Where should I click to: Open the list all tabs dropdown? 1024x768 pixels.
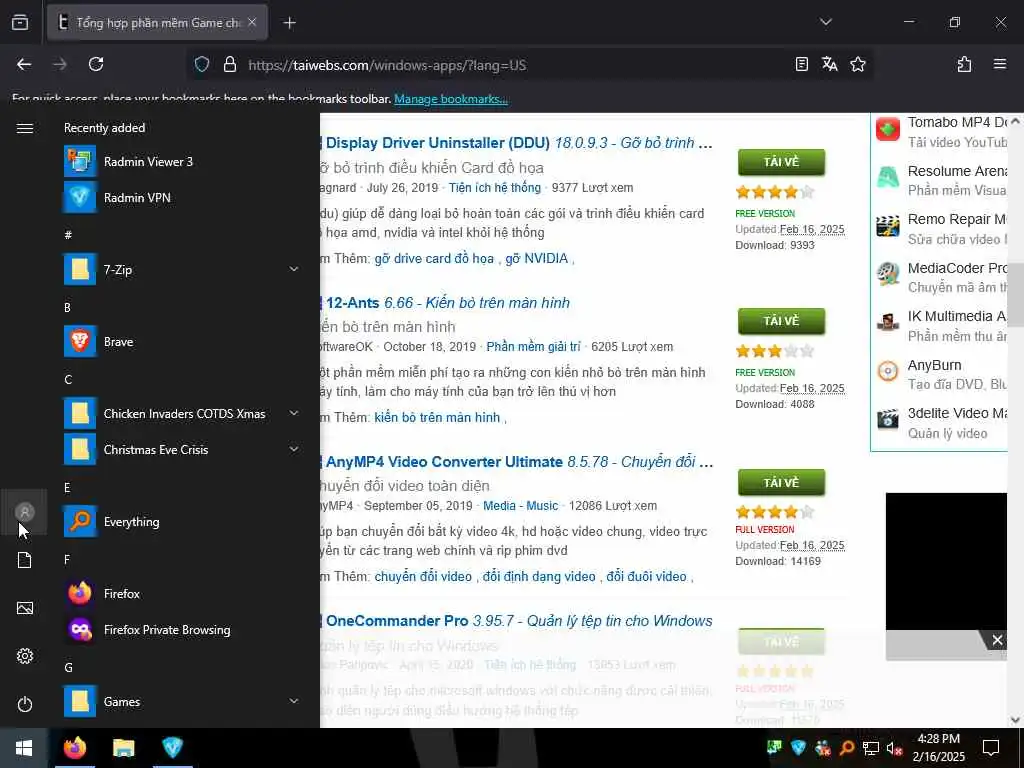click(825, 22)
